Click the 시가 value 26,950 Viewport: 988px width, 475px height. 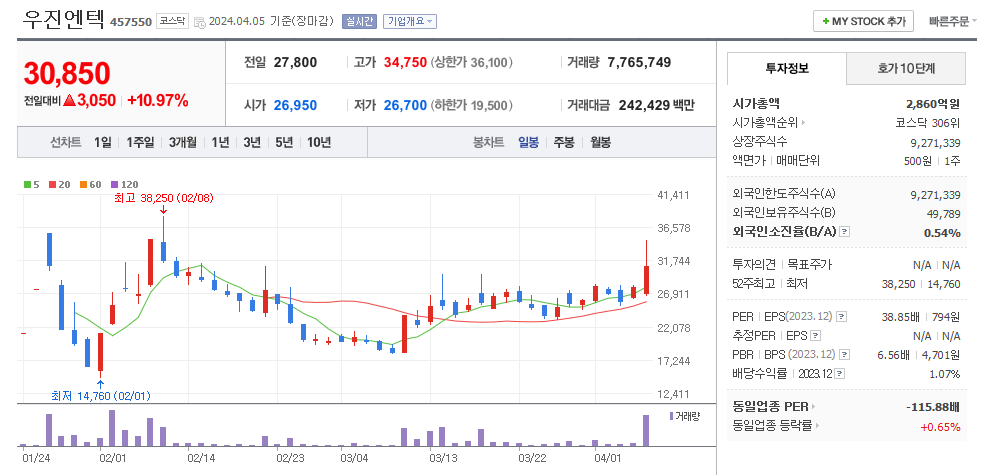pos(296,105)
